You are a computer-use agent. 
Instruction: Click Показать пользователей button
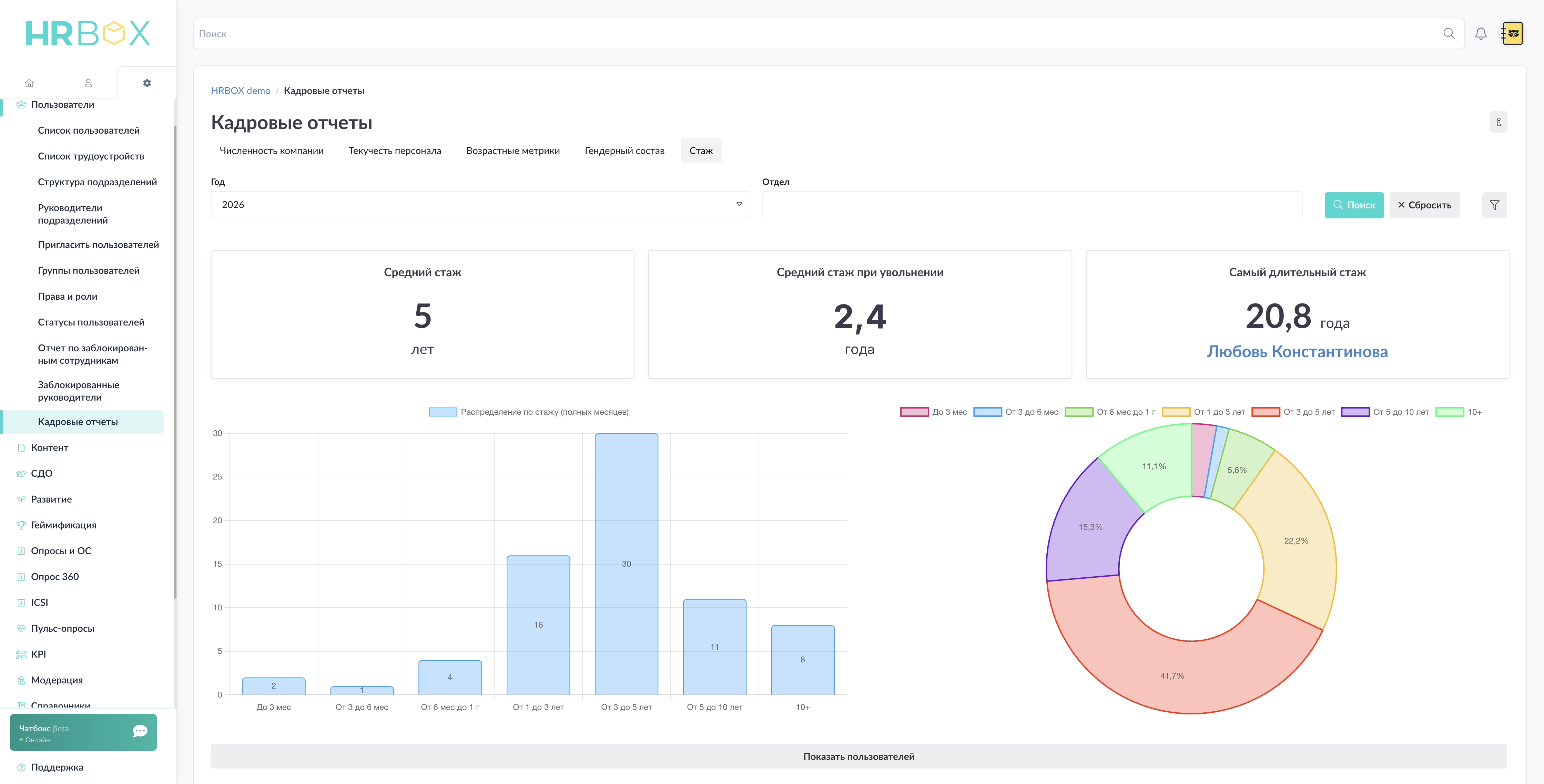tap(858, 756)
